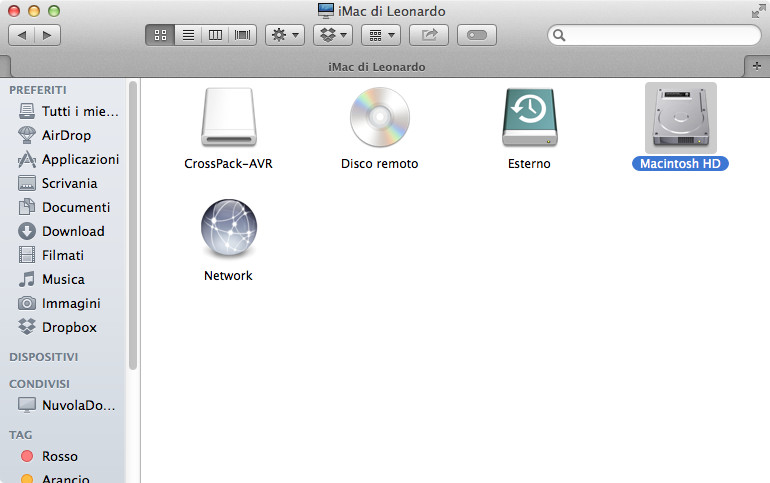Click the Share toolbar button
This screenshot has height=483, width=770.
click(429, 35)
